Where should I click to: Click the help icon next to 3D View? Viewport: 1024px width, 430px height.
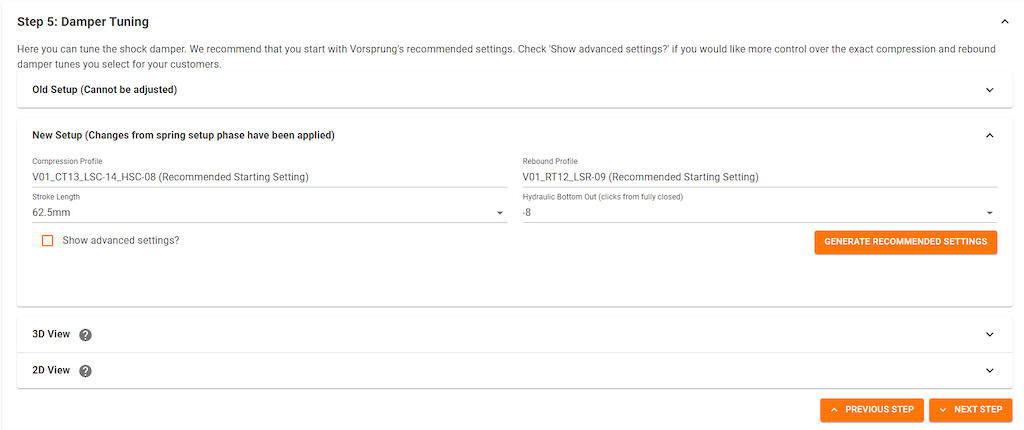tap(86, 335)
